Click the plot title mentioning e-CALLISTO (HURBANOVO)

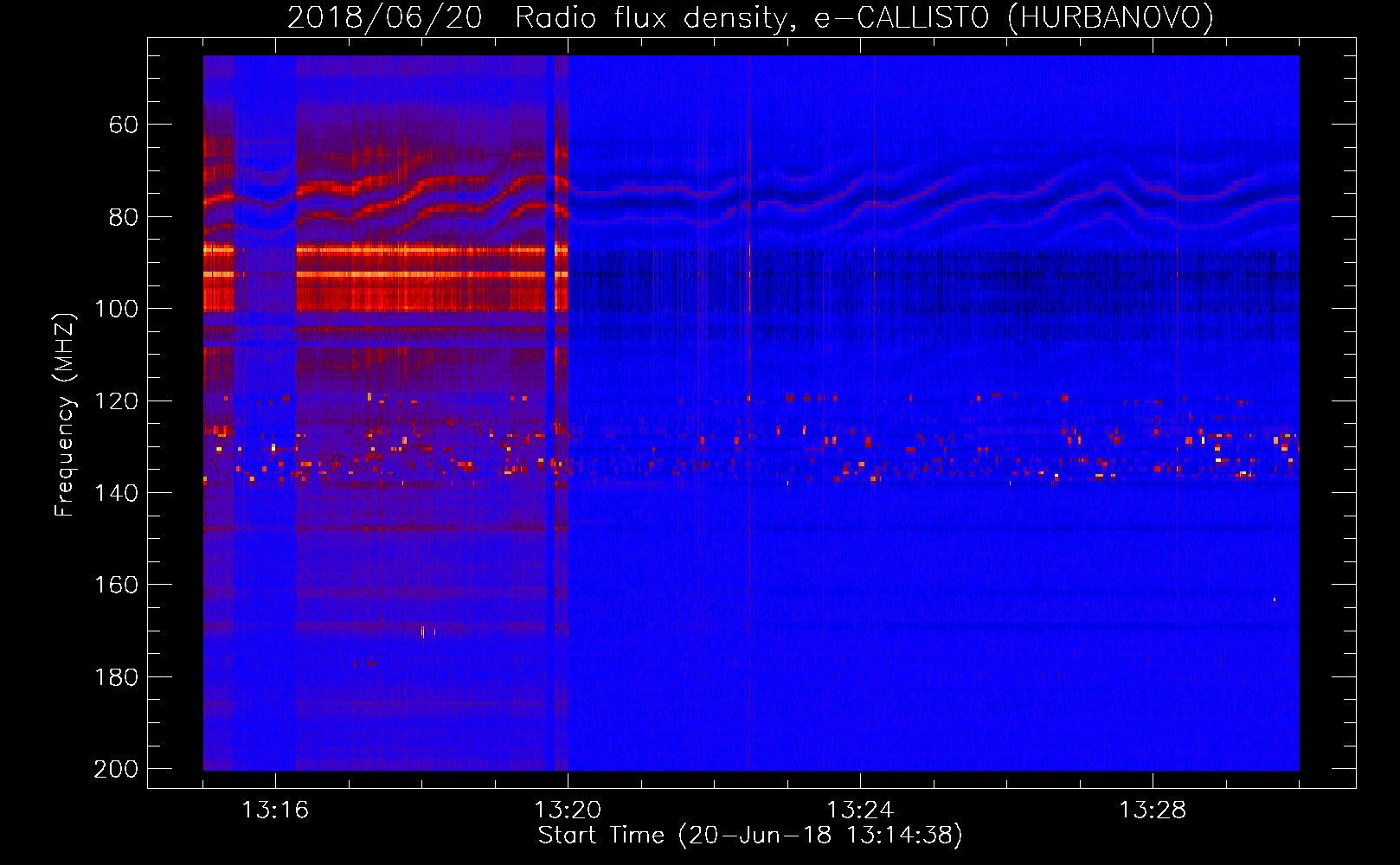[750, 17]
